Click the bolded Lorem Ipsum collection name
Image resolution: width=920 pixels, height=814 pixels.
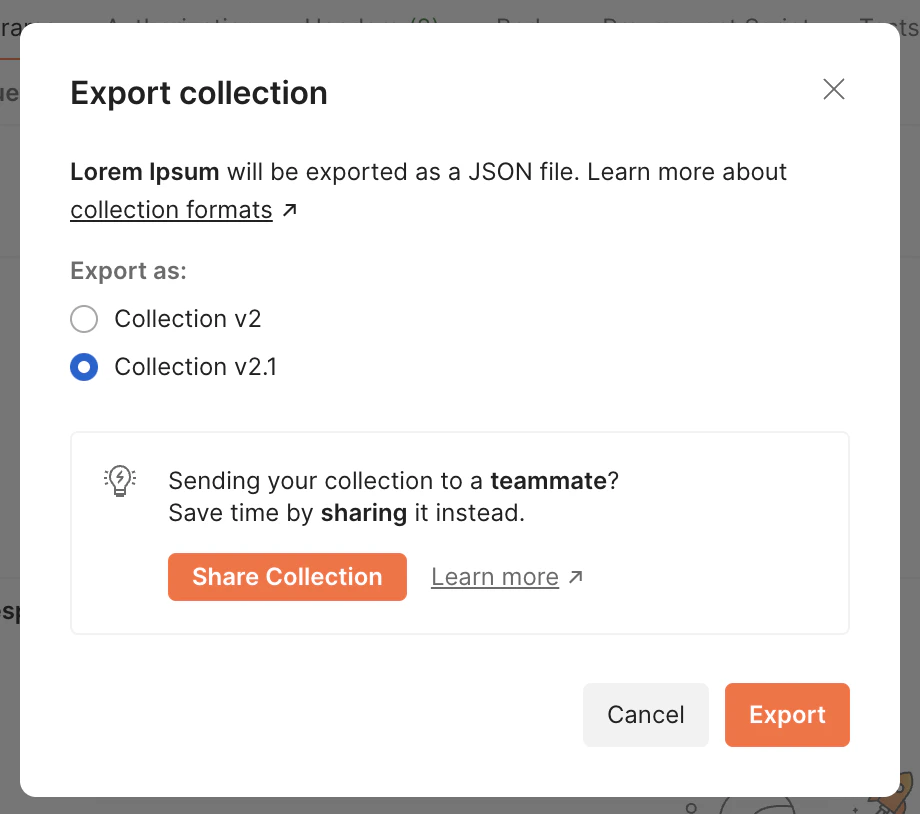click(x=143, y=171)
